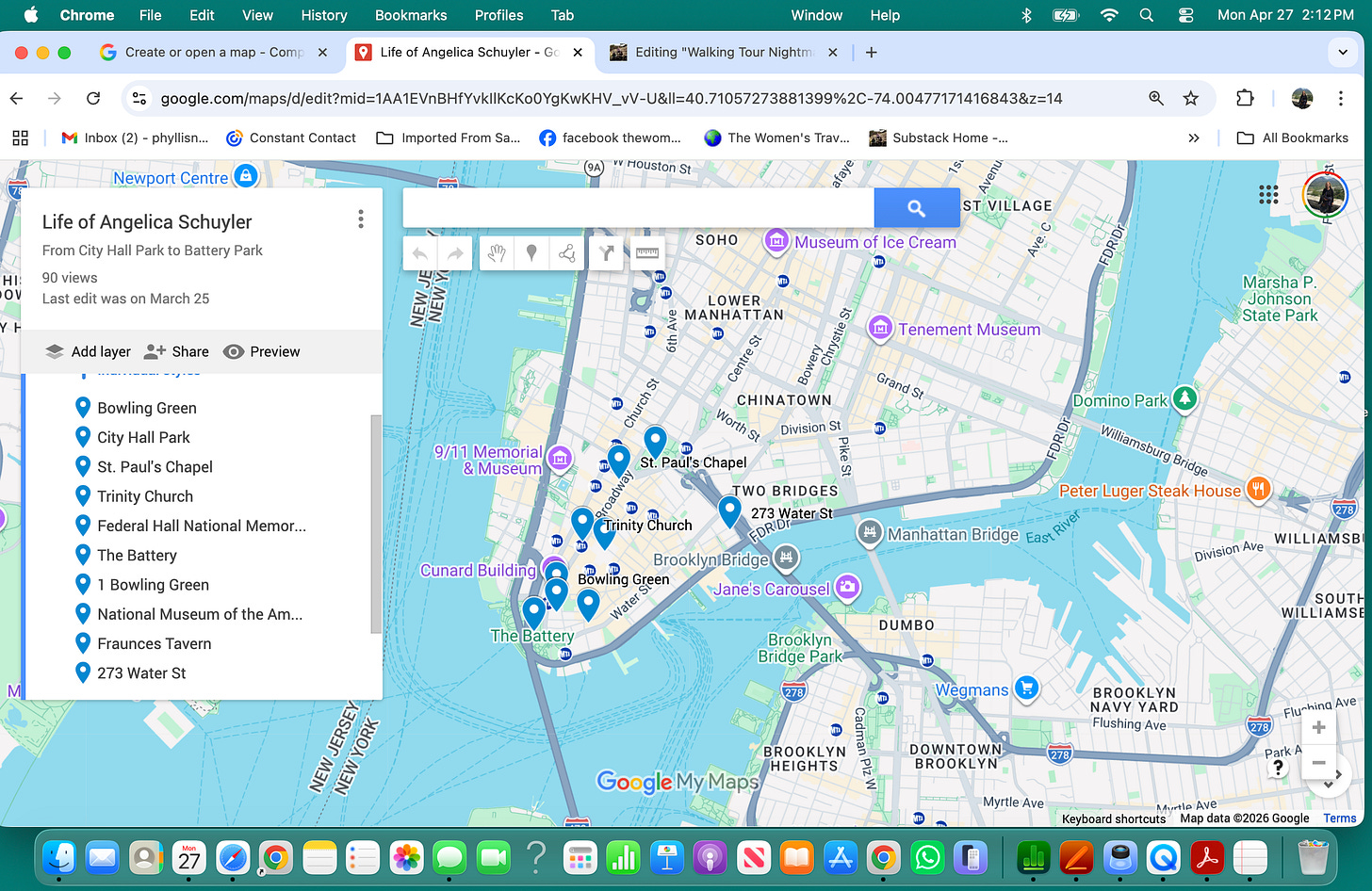This screenshot has height=891, width=1372.
Task: Click the address bar URL
Action: point(612,98)
